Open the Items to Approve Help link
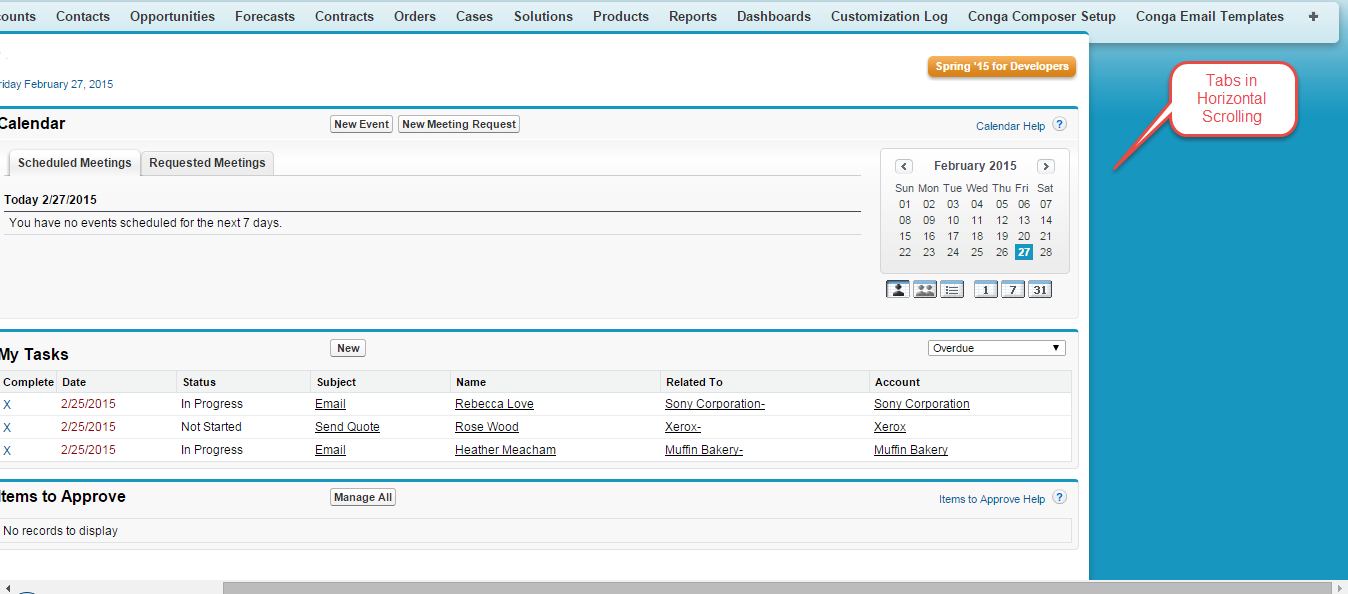This screenshot has width=1348, height=594. (x=992, y=499)
